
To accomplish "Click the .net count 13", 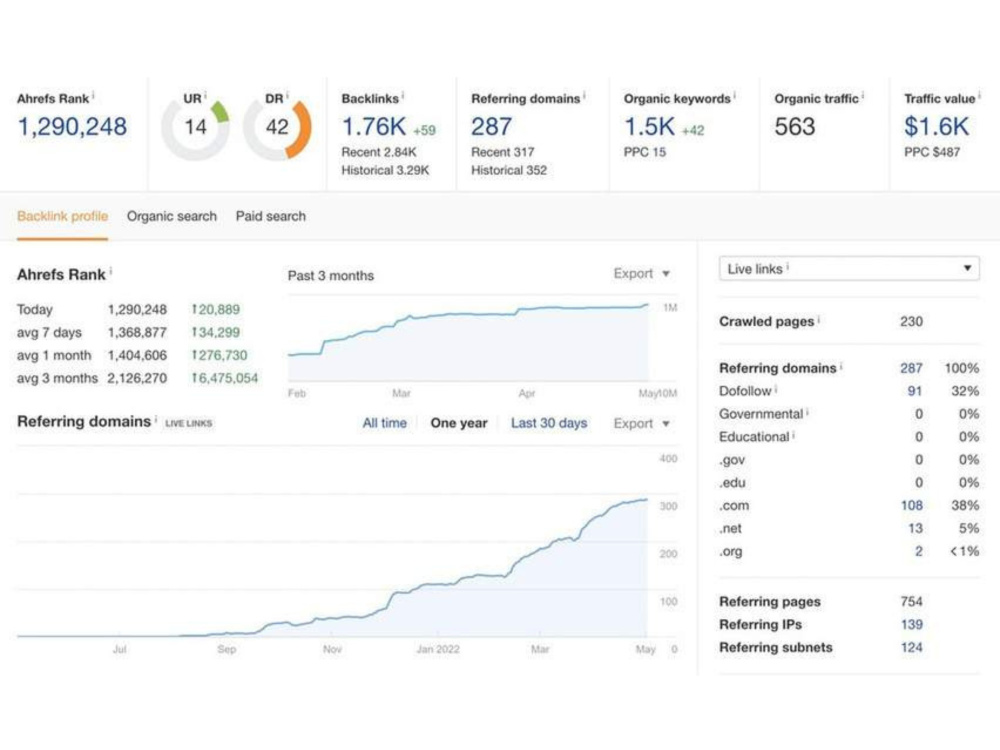I will coord(915,528).
